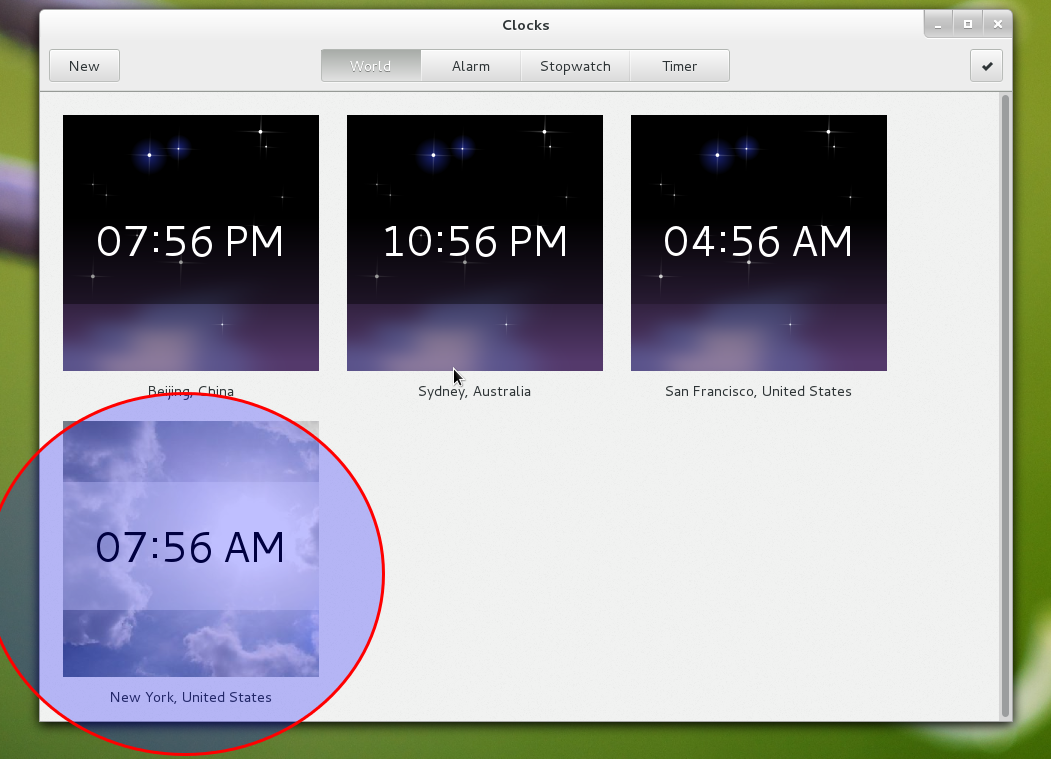1051x759 pixels.
Task: Click the "San Francisco, United States" caption
Action: click(x=759, y=392)
